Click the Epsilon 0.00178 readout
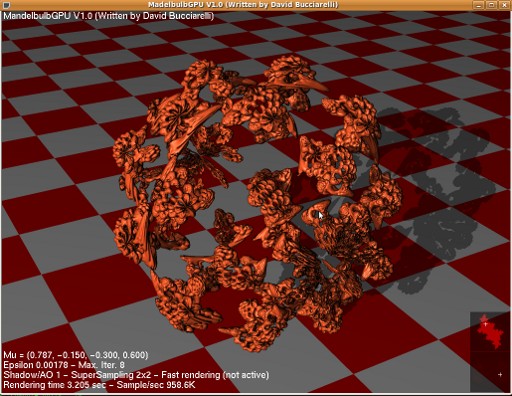 (x=36, y=365)
